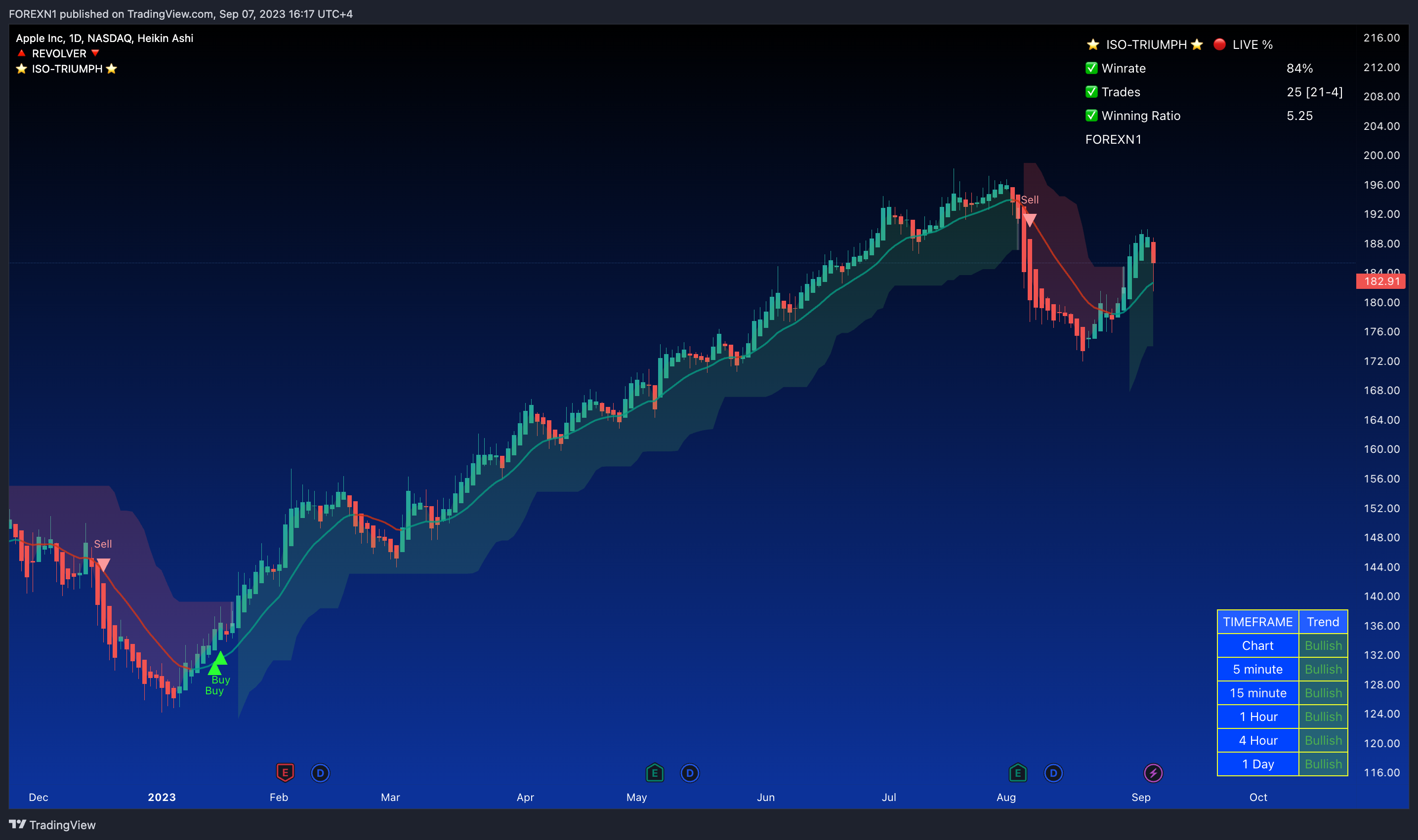1418x840 pixels.
Task: Click the red down-triangle after REVOLVER
Action: 95,53
